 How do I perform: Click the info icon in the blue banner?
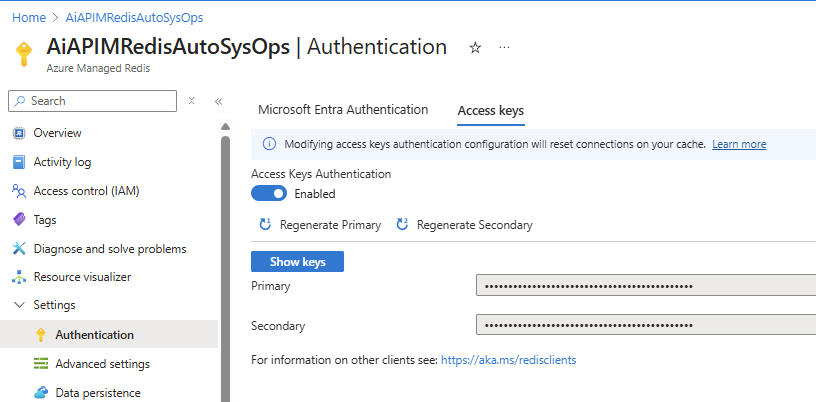(269, 144)
